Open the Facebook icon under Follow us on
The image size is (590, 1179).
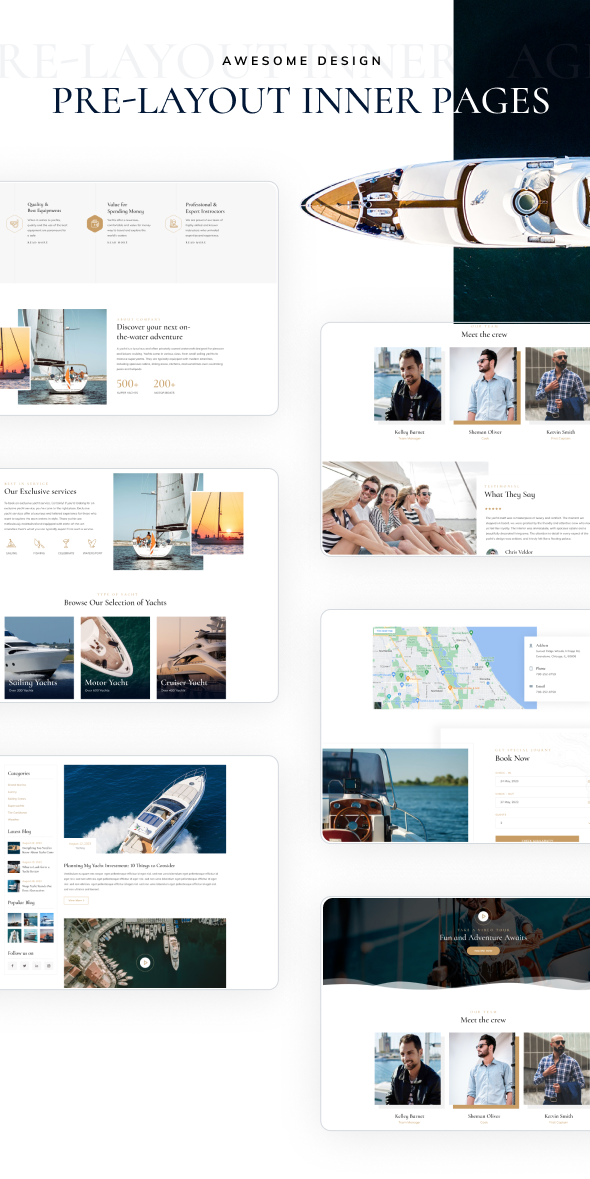(x=12, y=965)
